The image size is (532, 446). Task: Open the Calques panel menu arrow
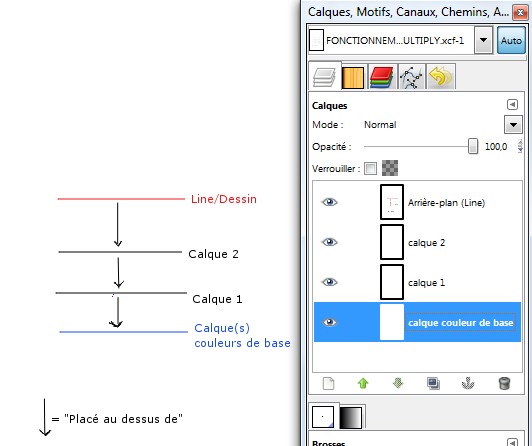(x=512, y=104)
